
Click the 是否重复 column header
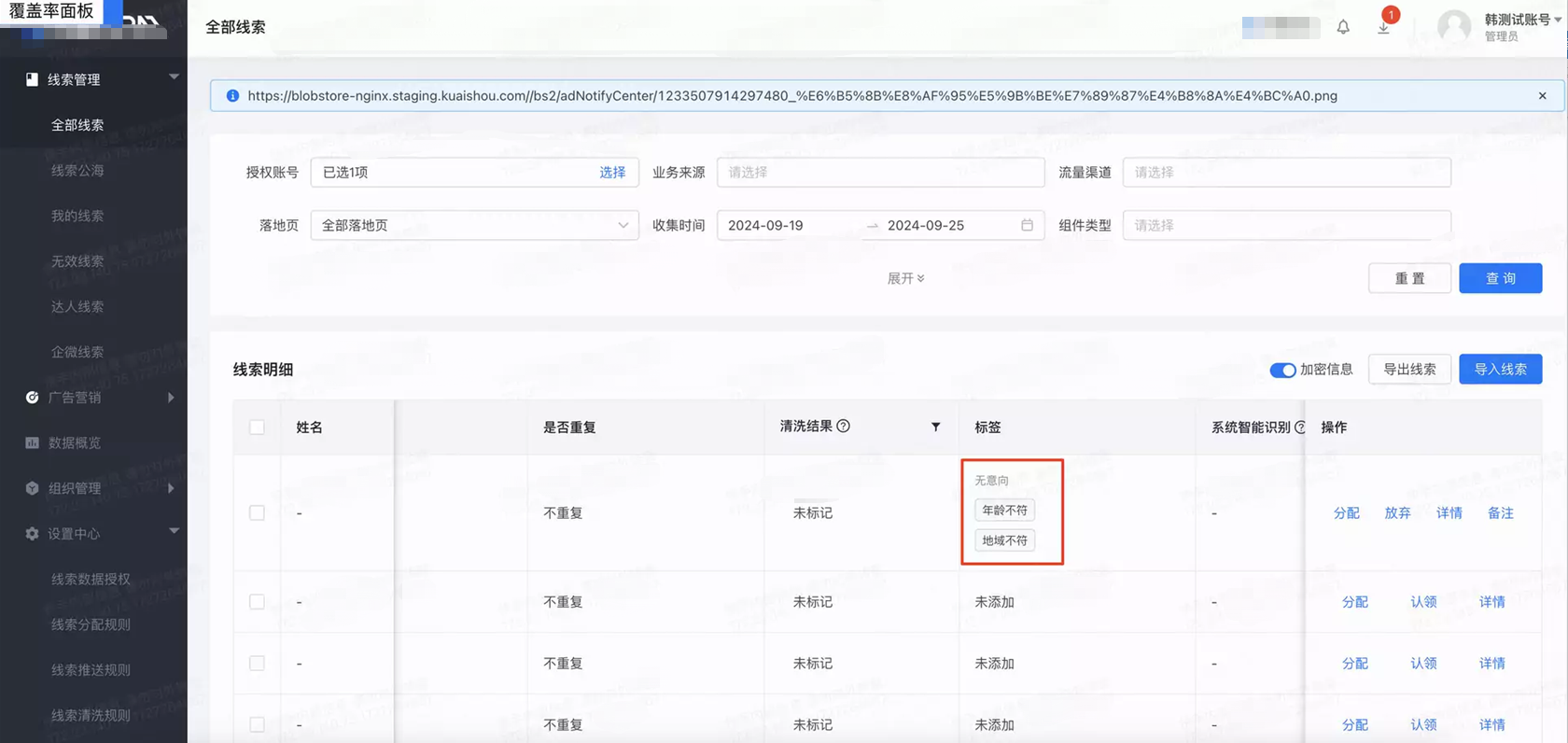point(569,427)
